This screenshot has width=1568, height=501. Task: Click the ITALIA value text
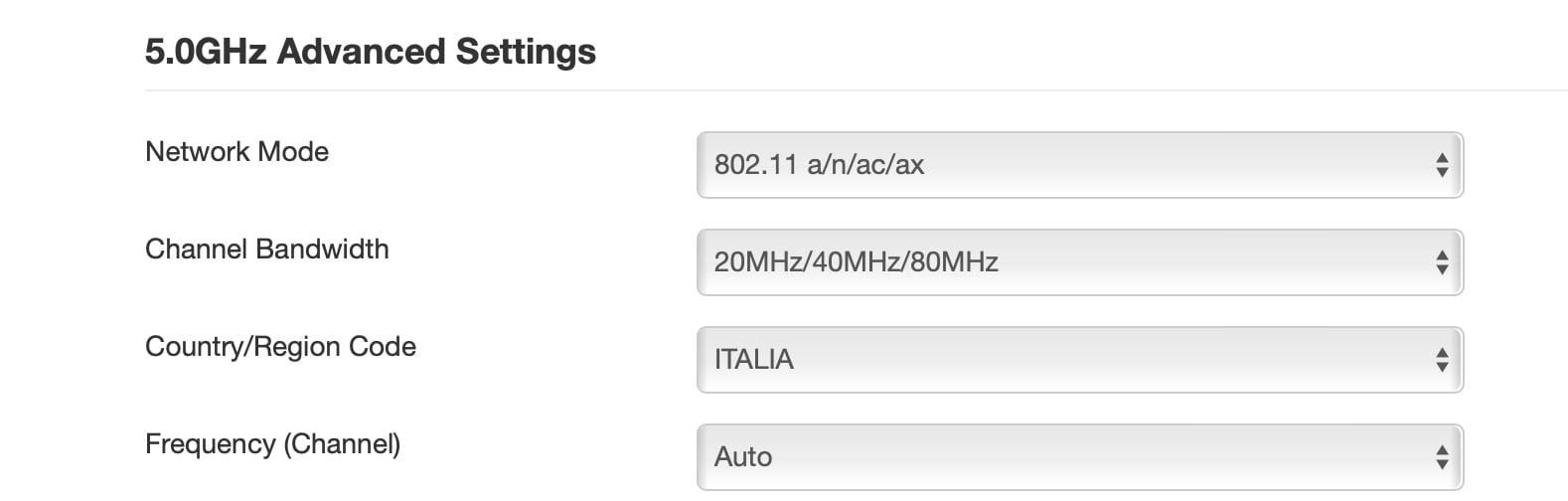point(753,360)
